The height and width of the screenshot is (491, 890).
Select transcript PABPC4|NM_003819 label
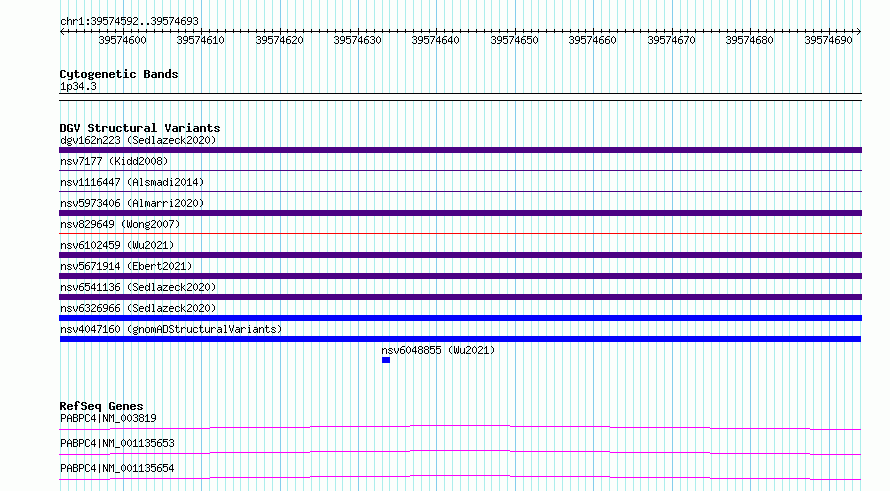(108, 418)
